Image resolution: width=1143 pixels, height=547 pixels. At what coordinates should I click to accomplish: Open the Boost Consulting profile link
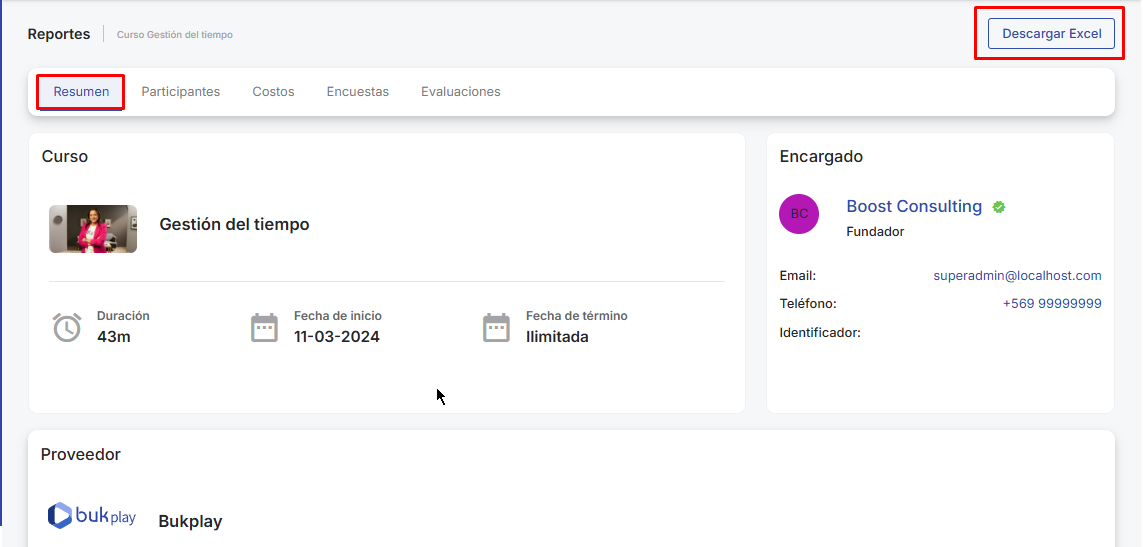coord(914,206)
